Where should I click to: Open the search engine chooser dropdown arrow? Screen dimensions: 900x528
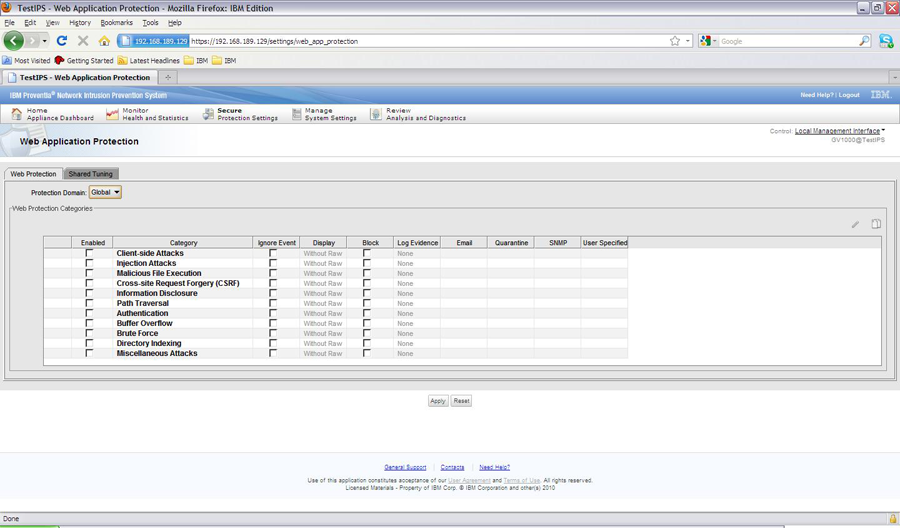point(715,41)
